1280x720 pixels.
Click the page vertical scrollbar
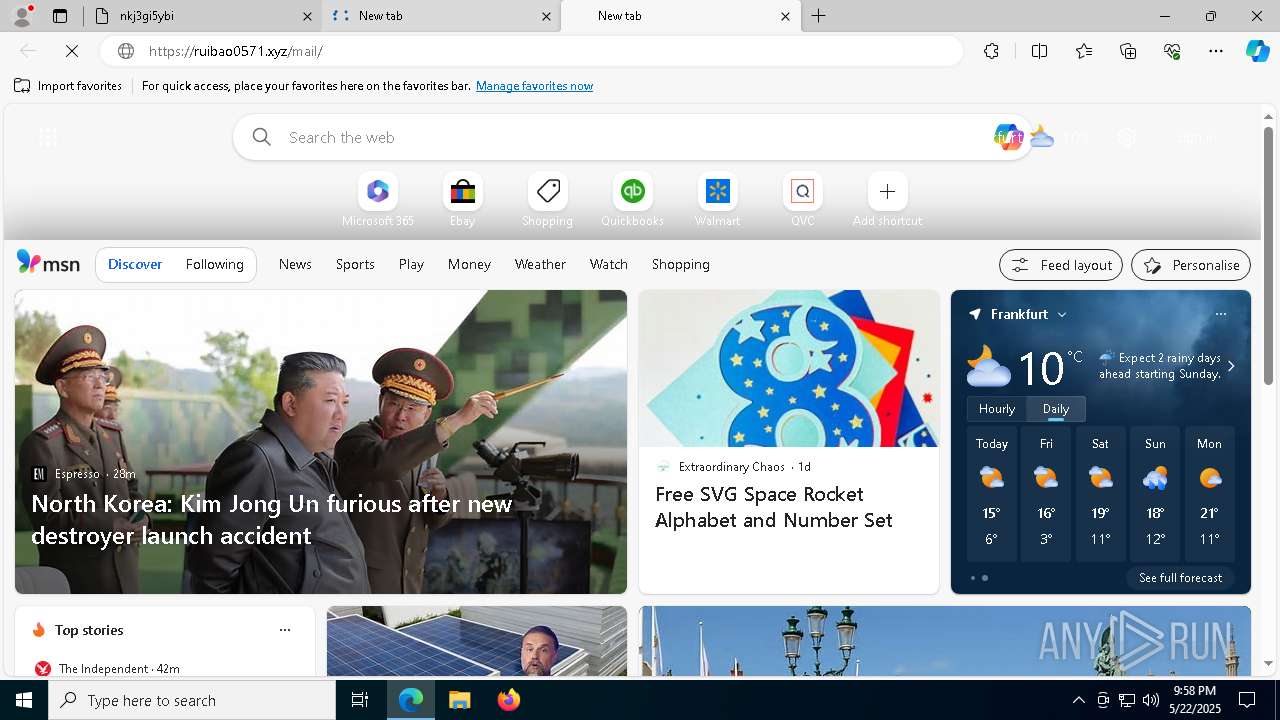(1268, 256)
